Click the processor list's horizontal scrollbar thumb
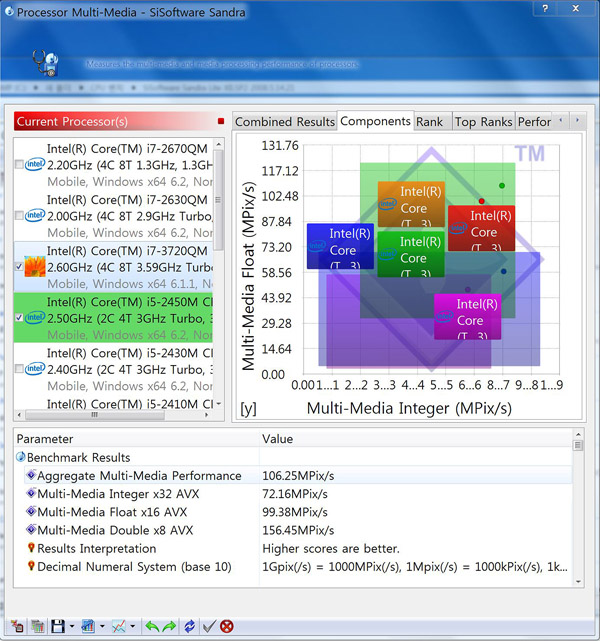600x641 pixels. tap(95, 415)
